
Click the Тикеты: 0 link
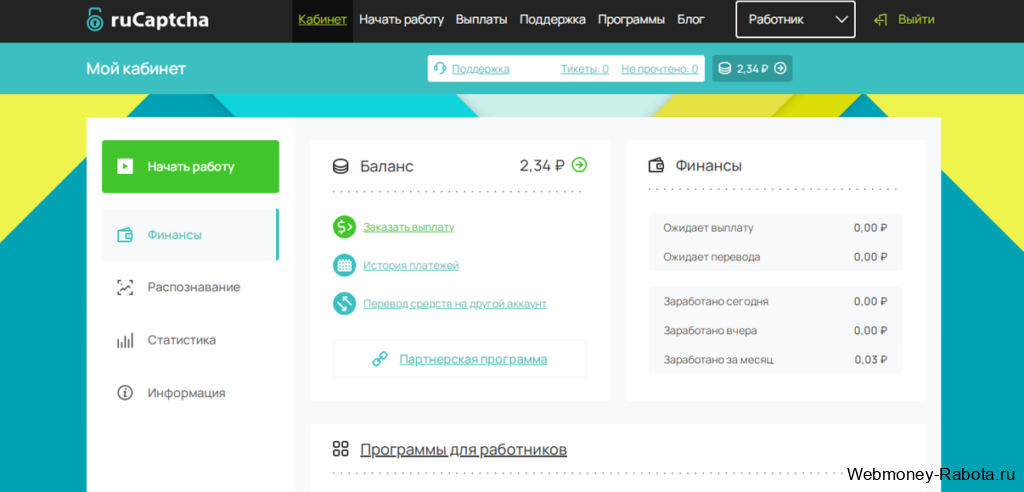pos(584,69)
